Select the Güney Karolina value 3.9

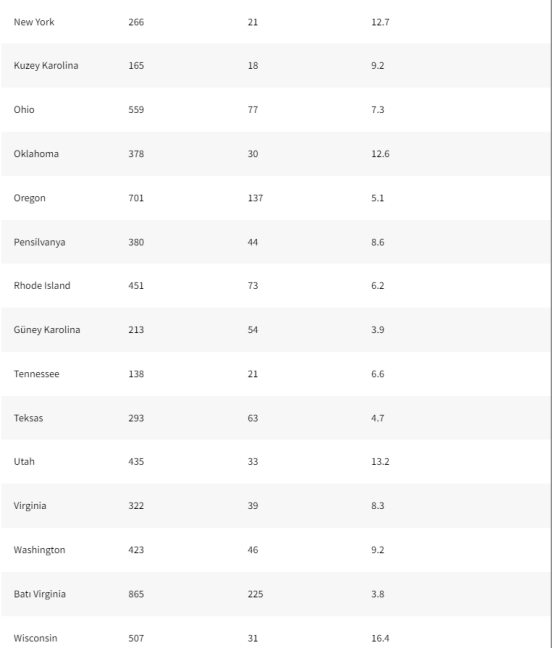378,330
